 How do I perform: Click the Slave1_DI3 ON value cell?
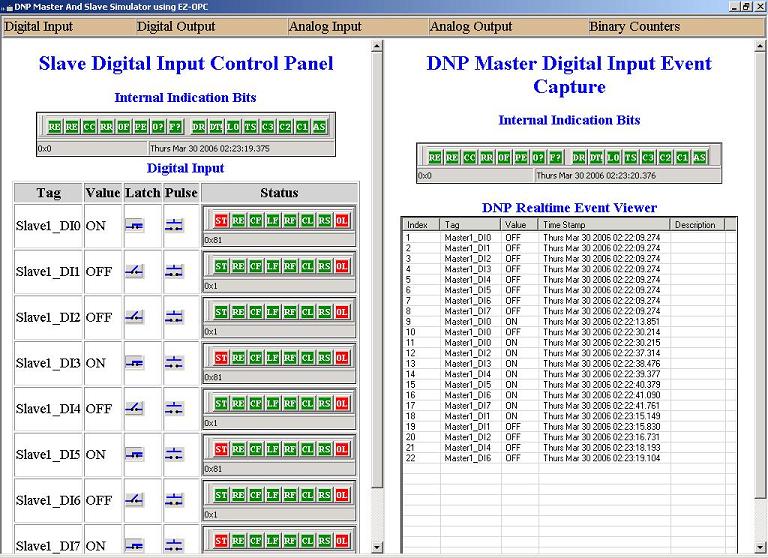point(102,363)
